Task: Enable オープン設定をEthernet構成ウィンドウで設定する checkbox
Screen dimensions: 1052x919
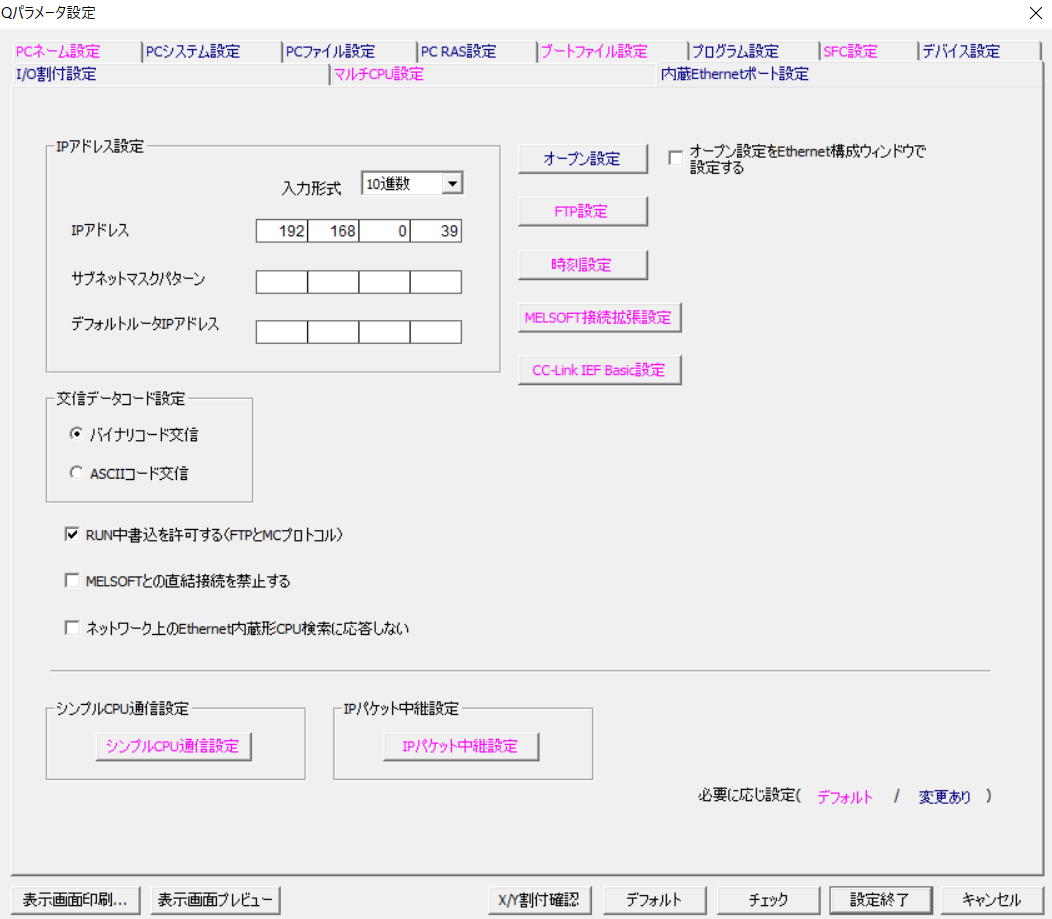Action: (676, 158)
